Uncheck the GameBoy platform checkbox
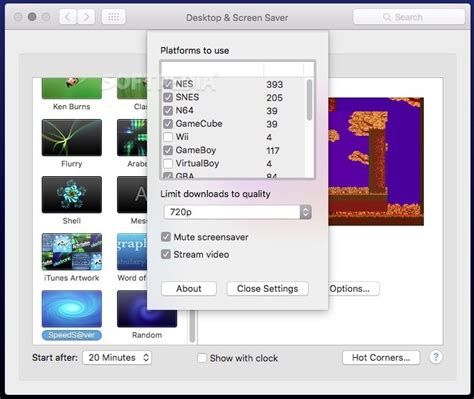474x399 pixels. (168, 150)
